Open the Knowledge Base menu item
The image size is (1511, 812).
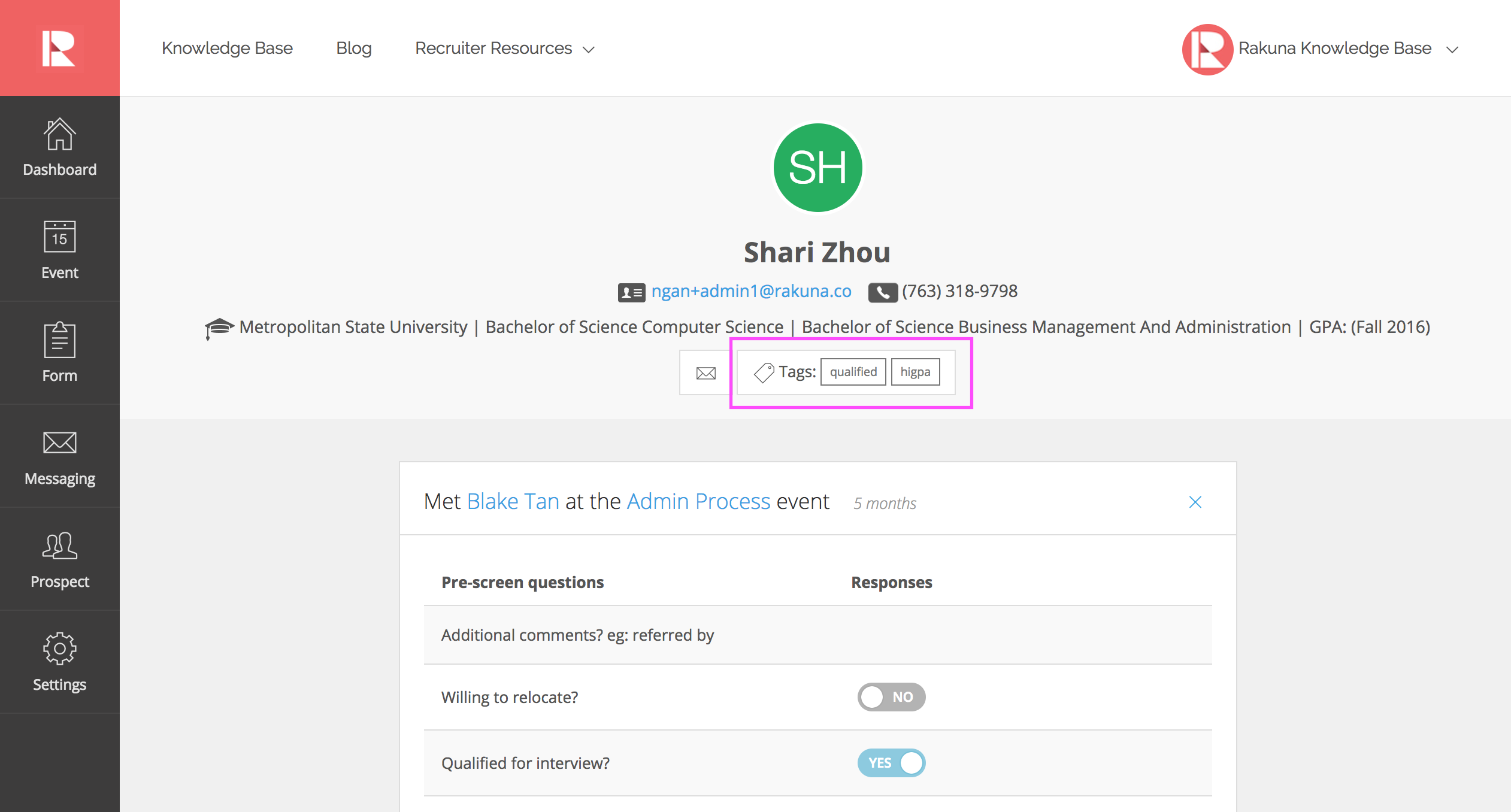tap(227, 49)
